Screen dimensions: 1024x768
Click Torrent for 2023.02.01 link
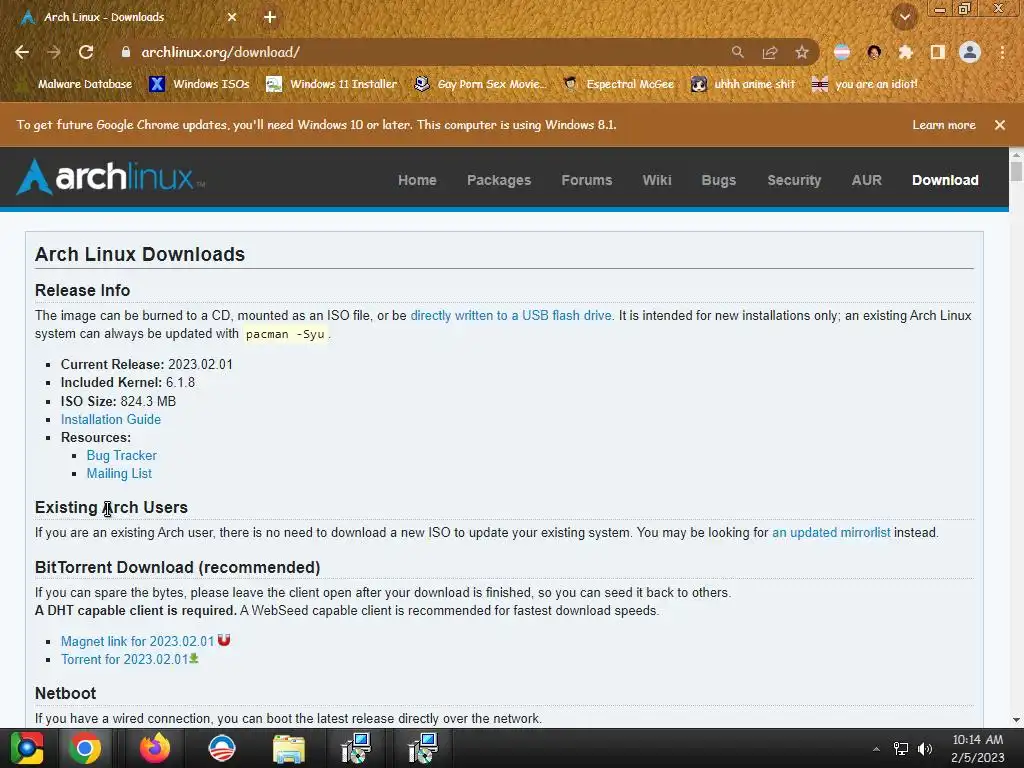click(x=124, y=660)
